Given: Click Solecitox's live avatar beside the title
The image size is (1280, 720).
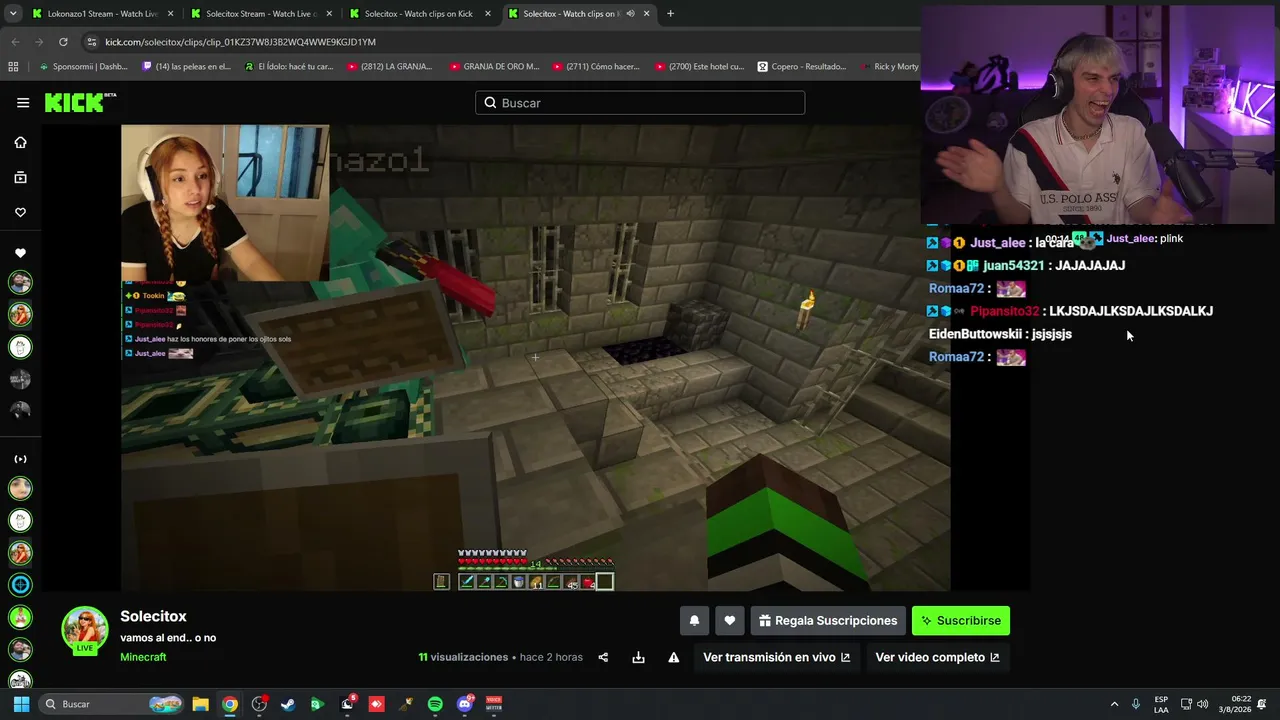Looking at the screenshot, I should coord(85,630).
